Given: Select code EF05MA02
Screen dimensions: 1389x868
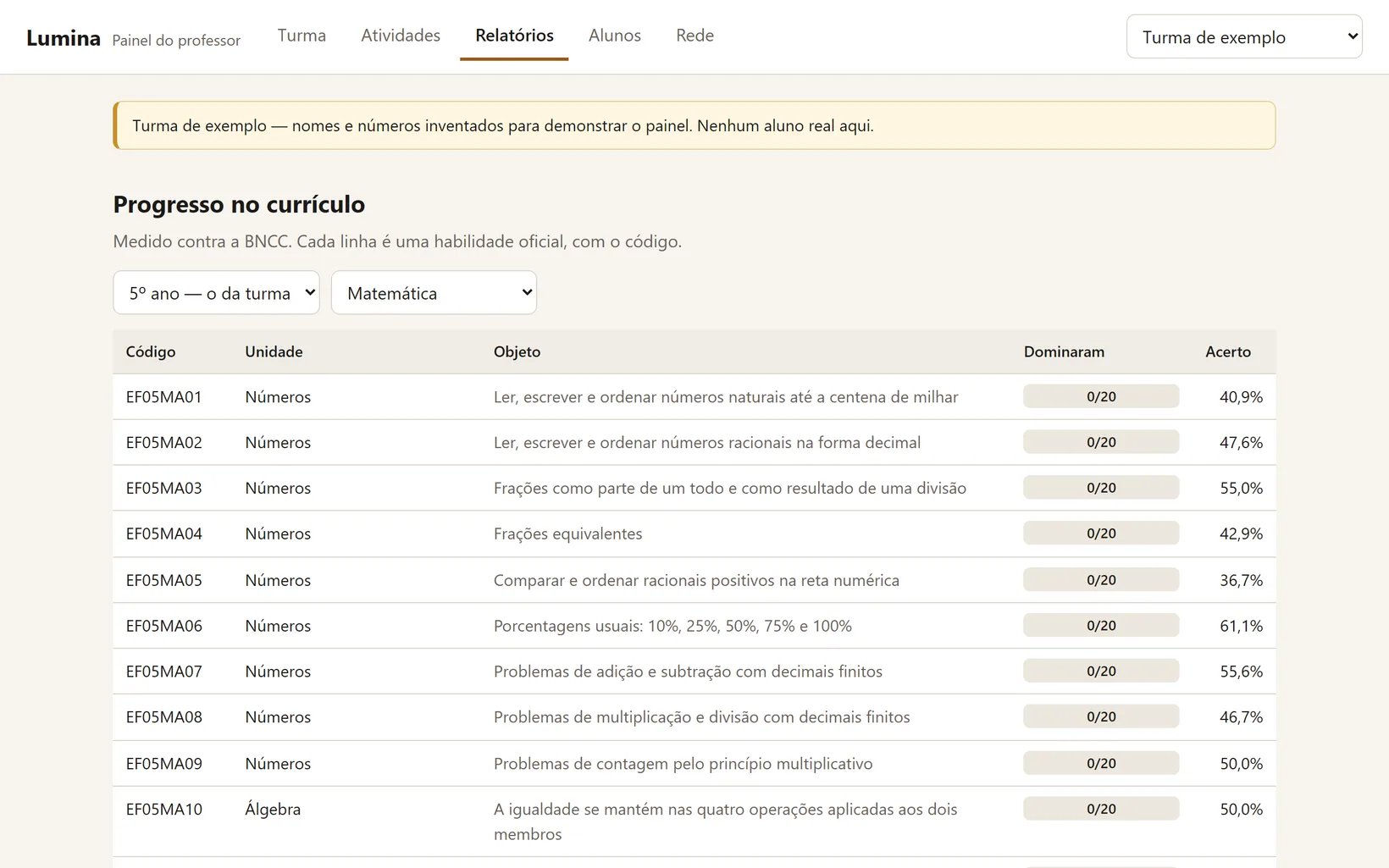Looking at the screenshot, I should pos(164,443).
